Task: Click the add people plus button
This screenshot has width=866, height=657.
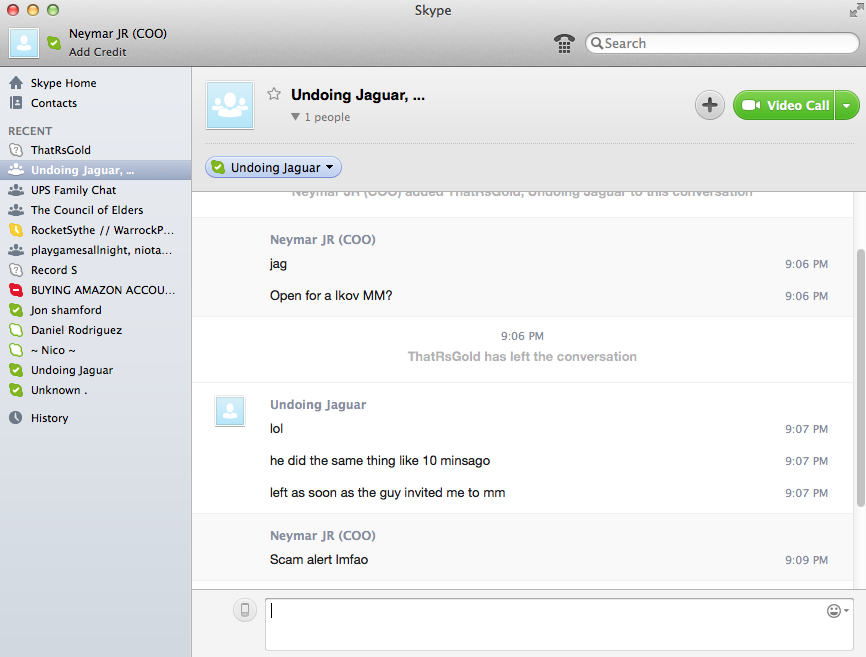Action: (710, 105)
